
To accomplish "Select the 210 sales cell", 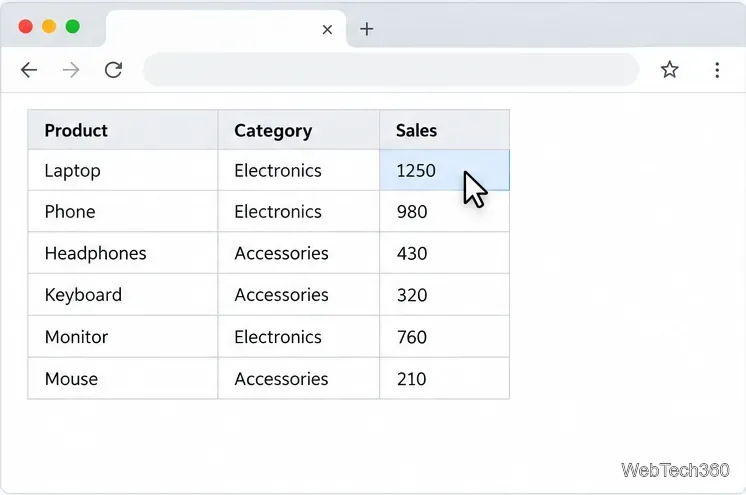I will 444,378.
